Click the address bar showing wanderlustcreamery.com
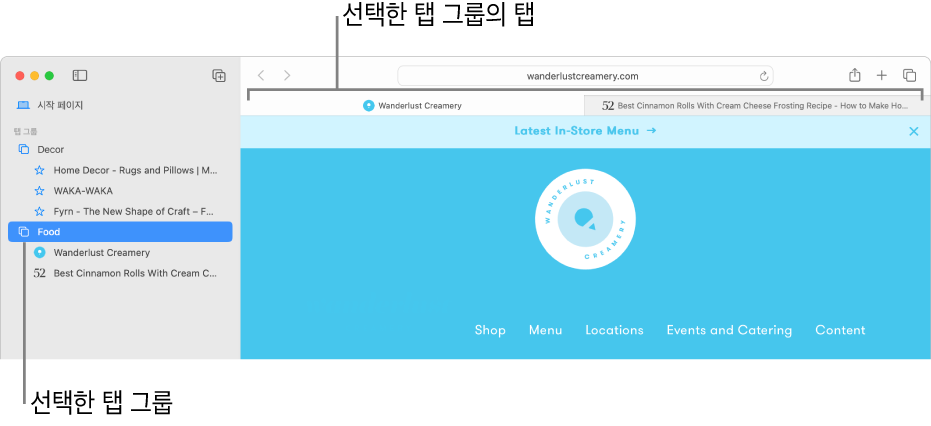This screenshot has height=426, width=931. point(585,76)
